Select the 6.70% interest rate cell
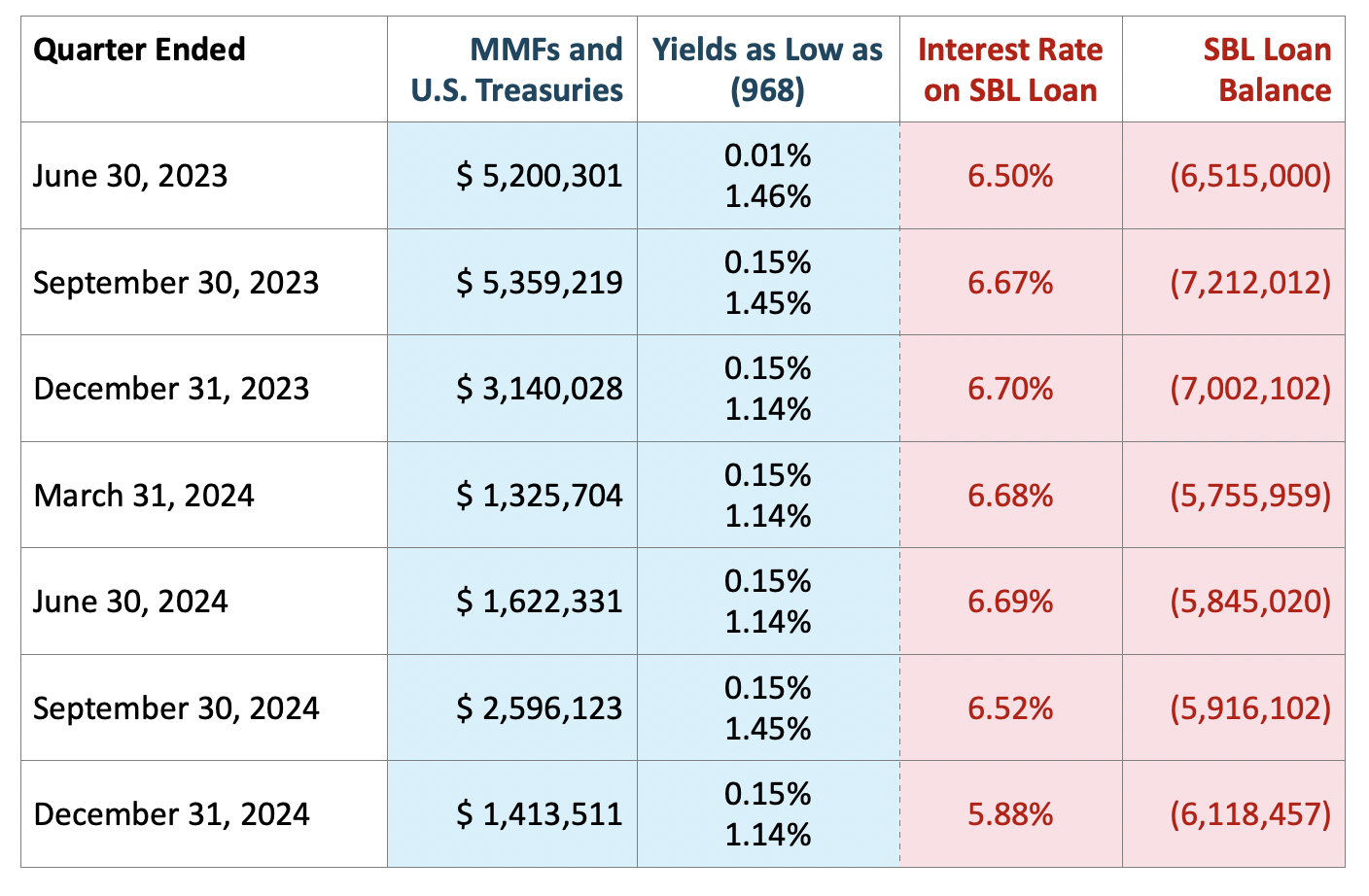 (1010, 389)
